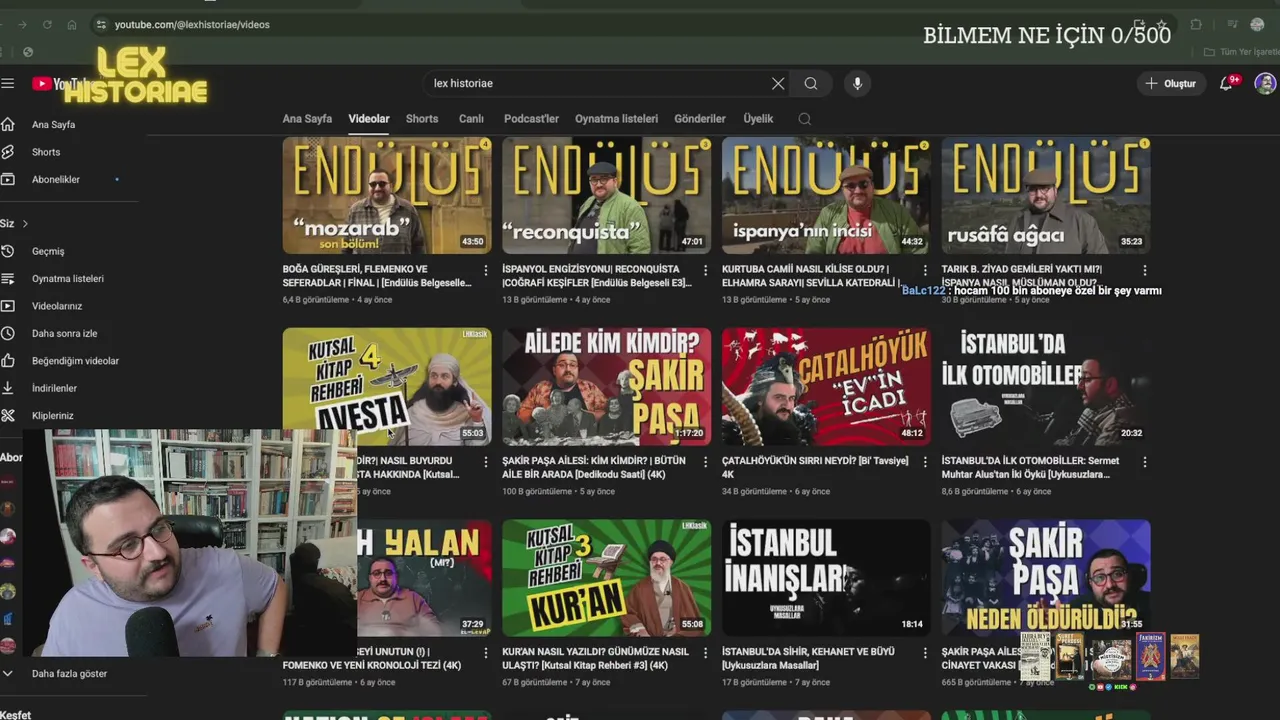Open options menu for BOĞA GÜREŞLERİ video
The image size is (1280, 720).
coord(486,270)
